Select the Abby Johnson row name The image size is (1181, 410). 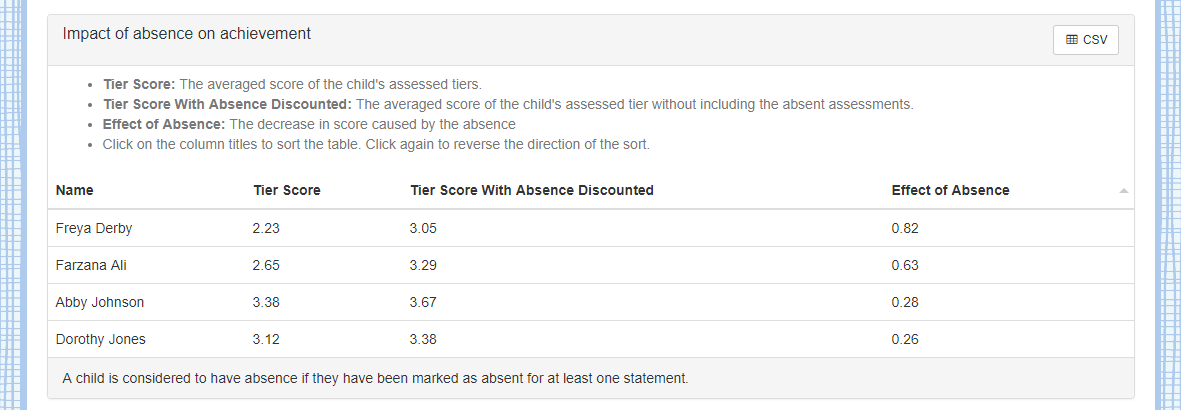(x=100, y=302)
